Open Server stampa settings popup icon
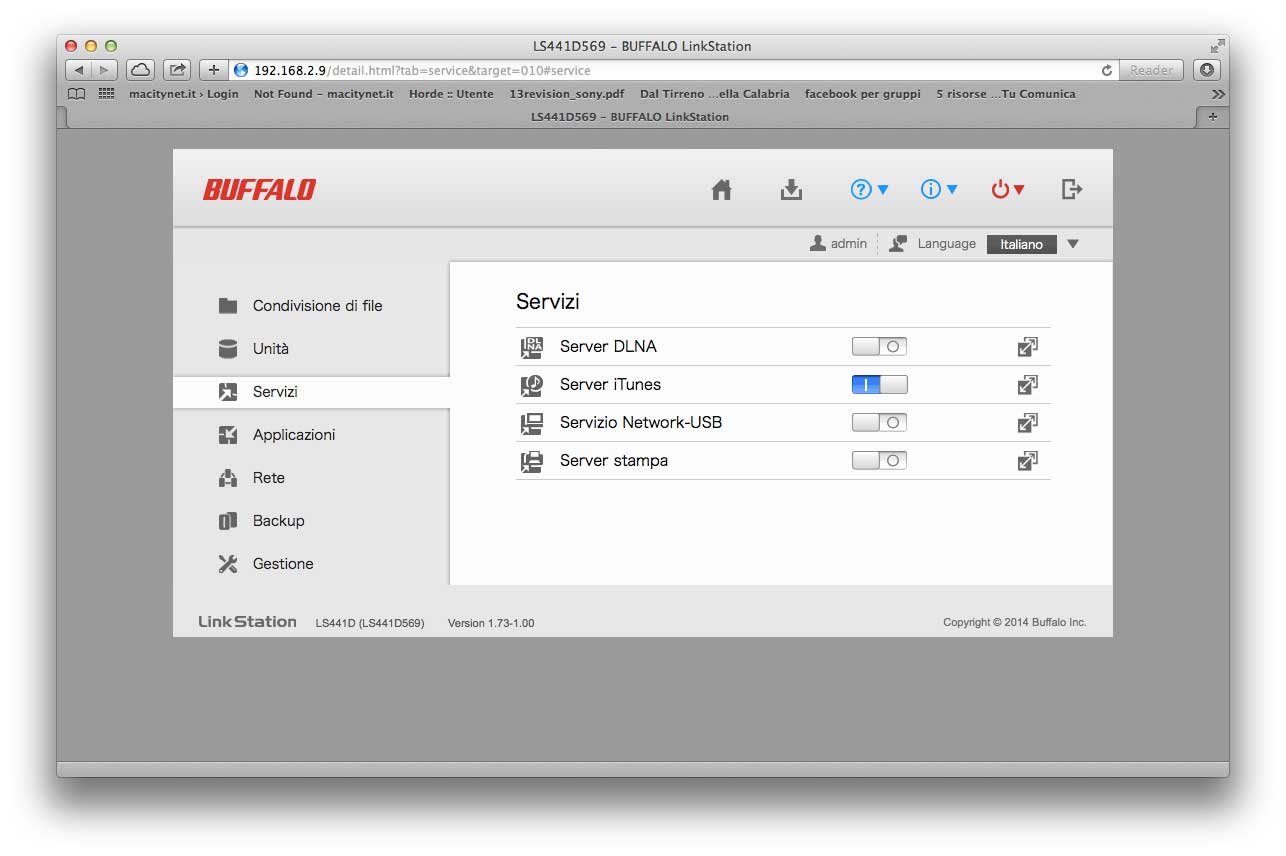The width and height of the screenshot is (1286, 856). (x=1027, y=461)
